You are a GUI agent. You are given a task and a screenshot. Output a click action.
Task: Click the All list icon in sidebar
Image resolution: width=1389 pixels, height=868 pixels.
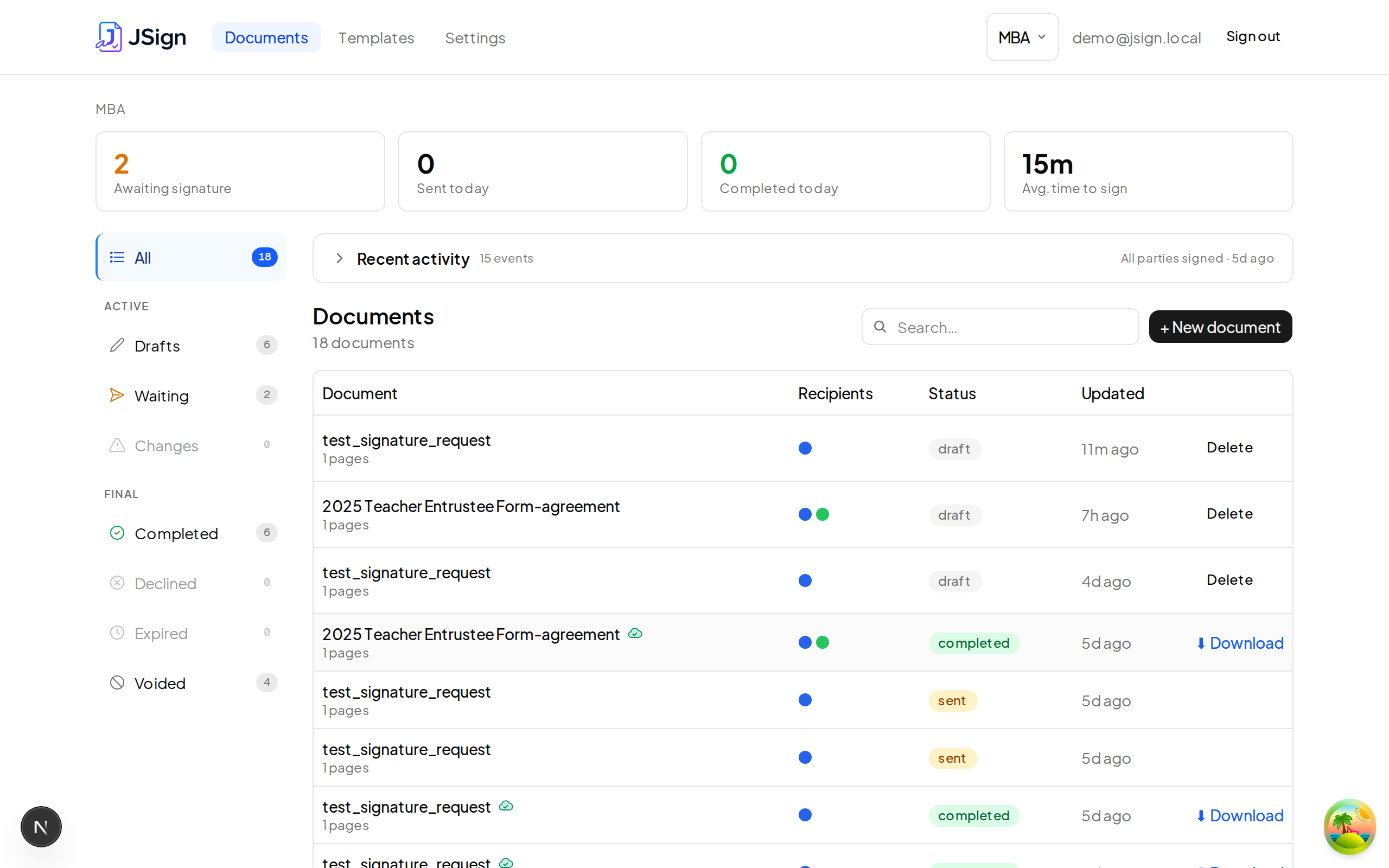(x=117, y=257)
